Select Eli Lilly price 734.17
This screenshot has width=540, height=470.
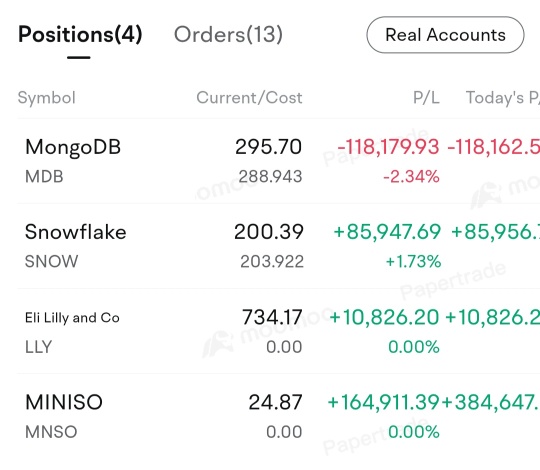272,317
